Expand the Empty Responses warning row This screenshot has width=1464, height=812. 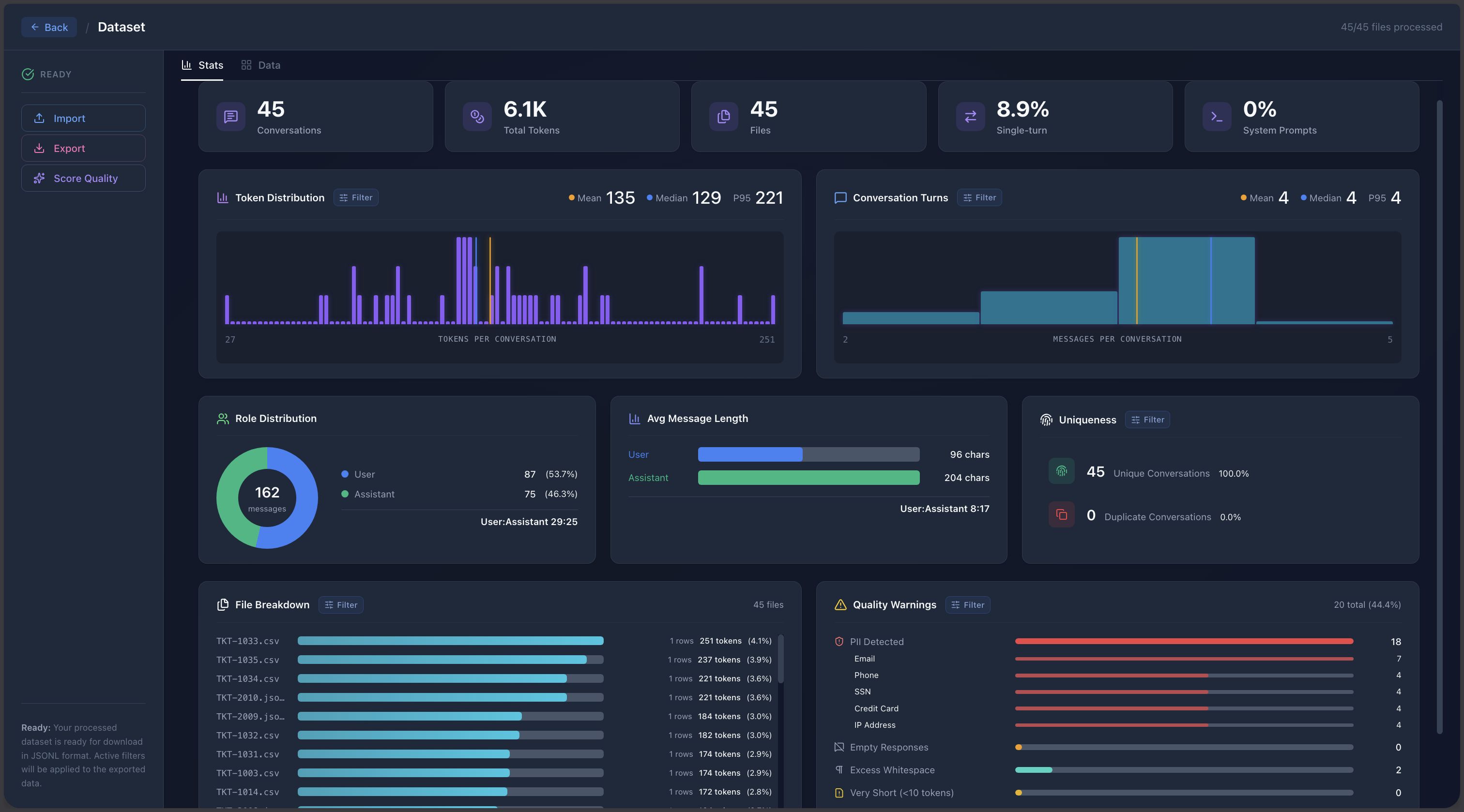click(889, 747)
